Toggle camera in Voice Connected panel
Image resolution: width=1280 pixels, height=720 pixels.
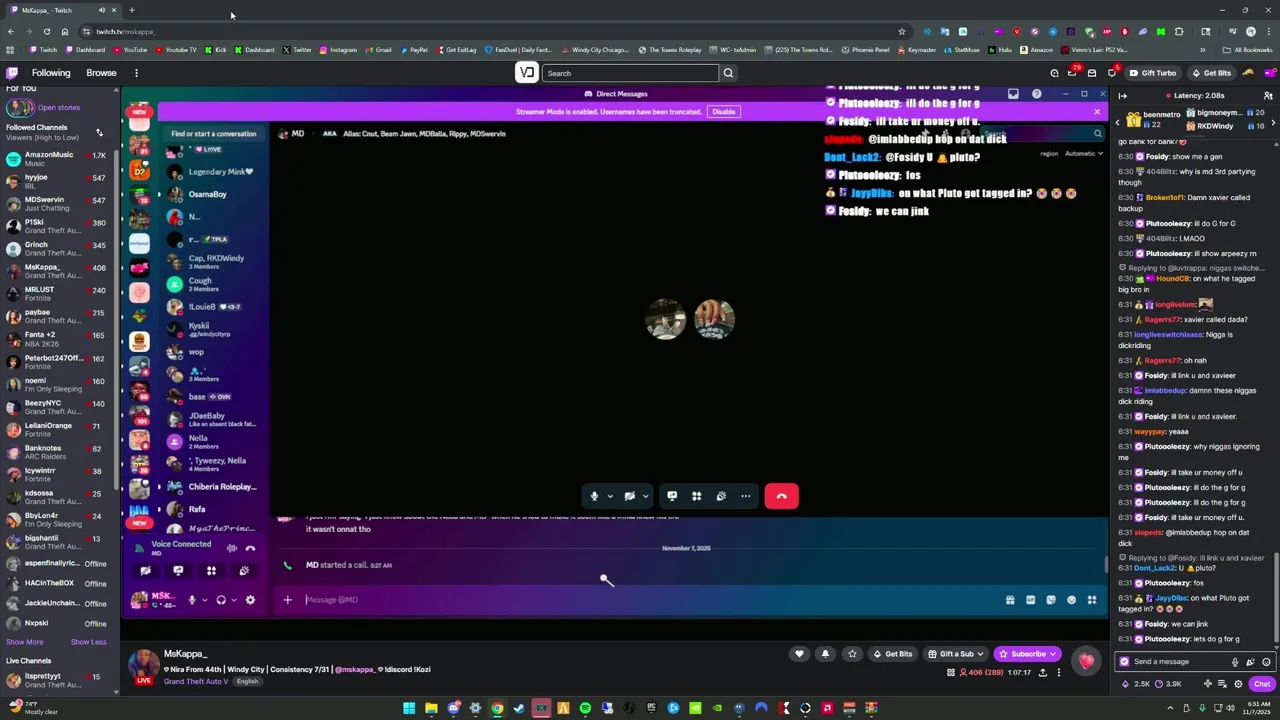(x=146, y=571)
